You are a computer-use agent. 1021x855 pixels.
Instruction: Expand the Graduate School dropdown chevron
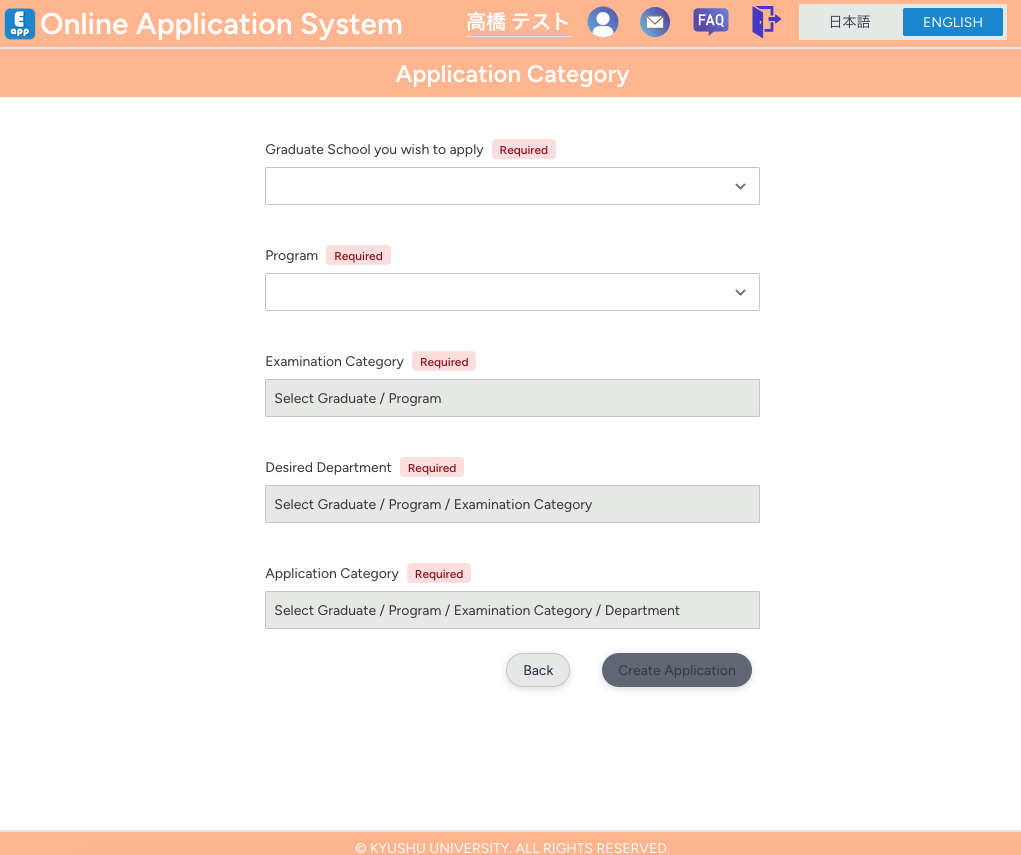(740, 186)
